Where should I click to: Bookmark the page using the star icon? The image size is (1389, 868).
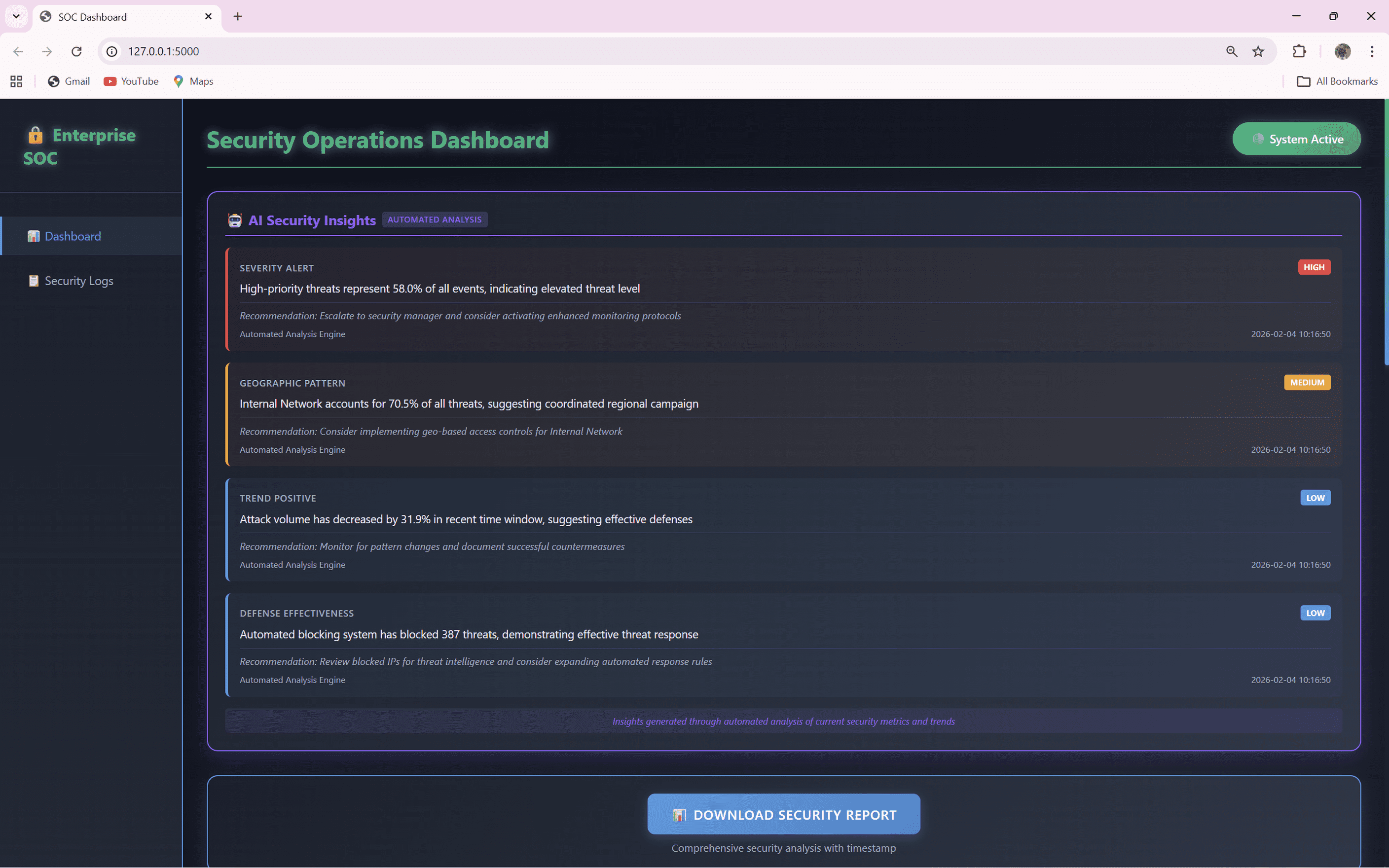pos(1258,51)
